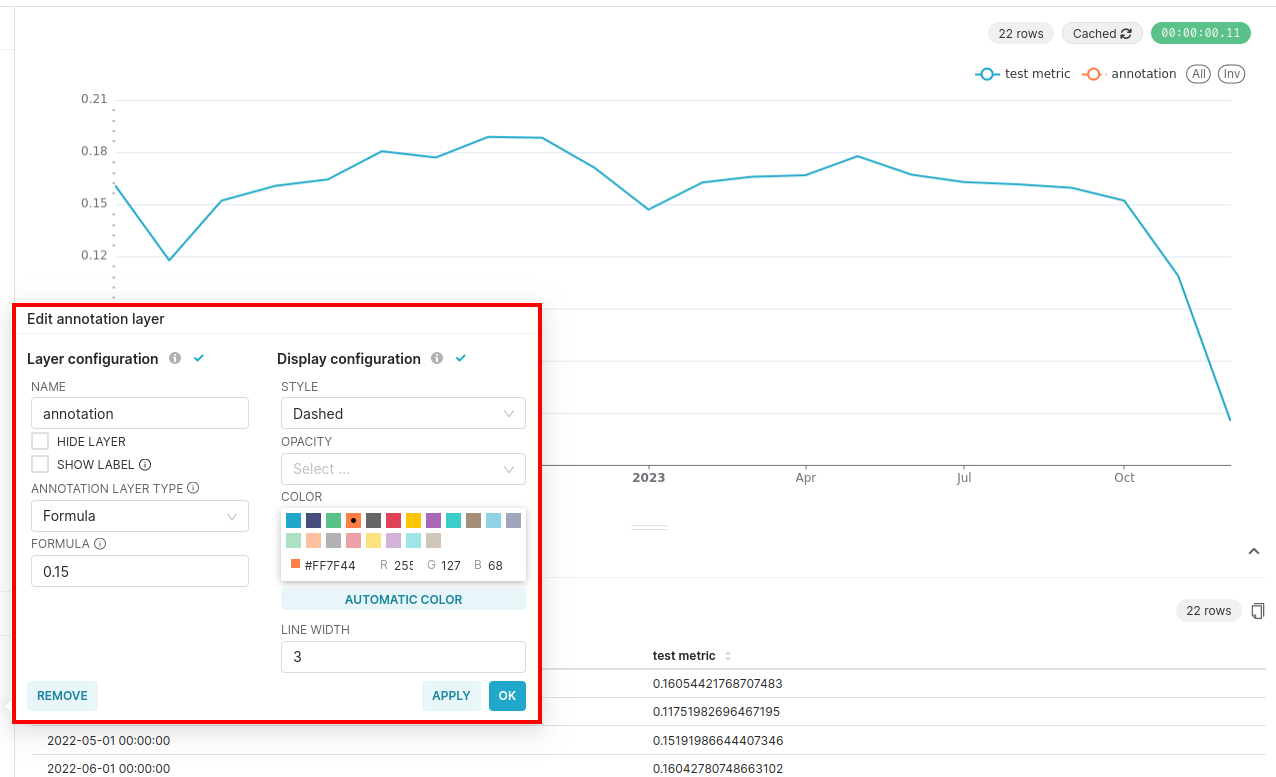Click the panel resize handle below chart

point(648,527)
